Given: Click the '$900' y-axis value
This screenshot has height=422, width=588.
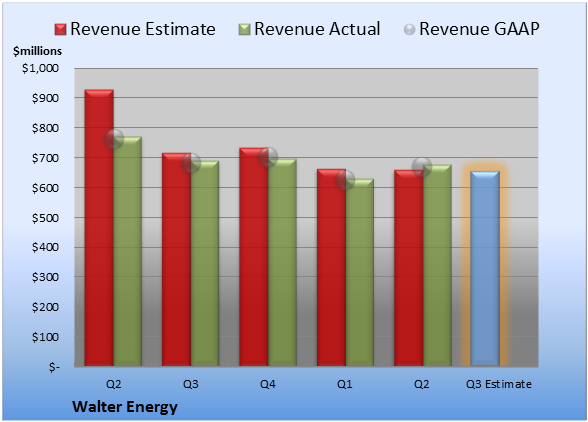Looking at the screenshot, I should tap(45, 98).
